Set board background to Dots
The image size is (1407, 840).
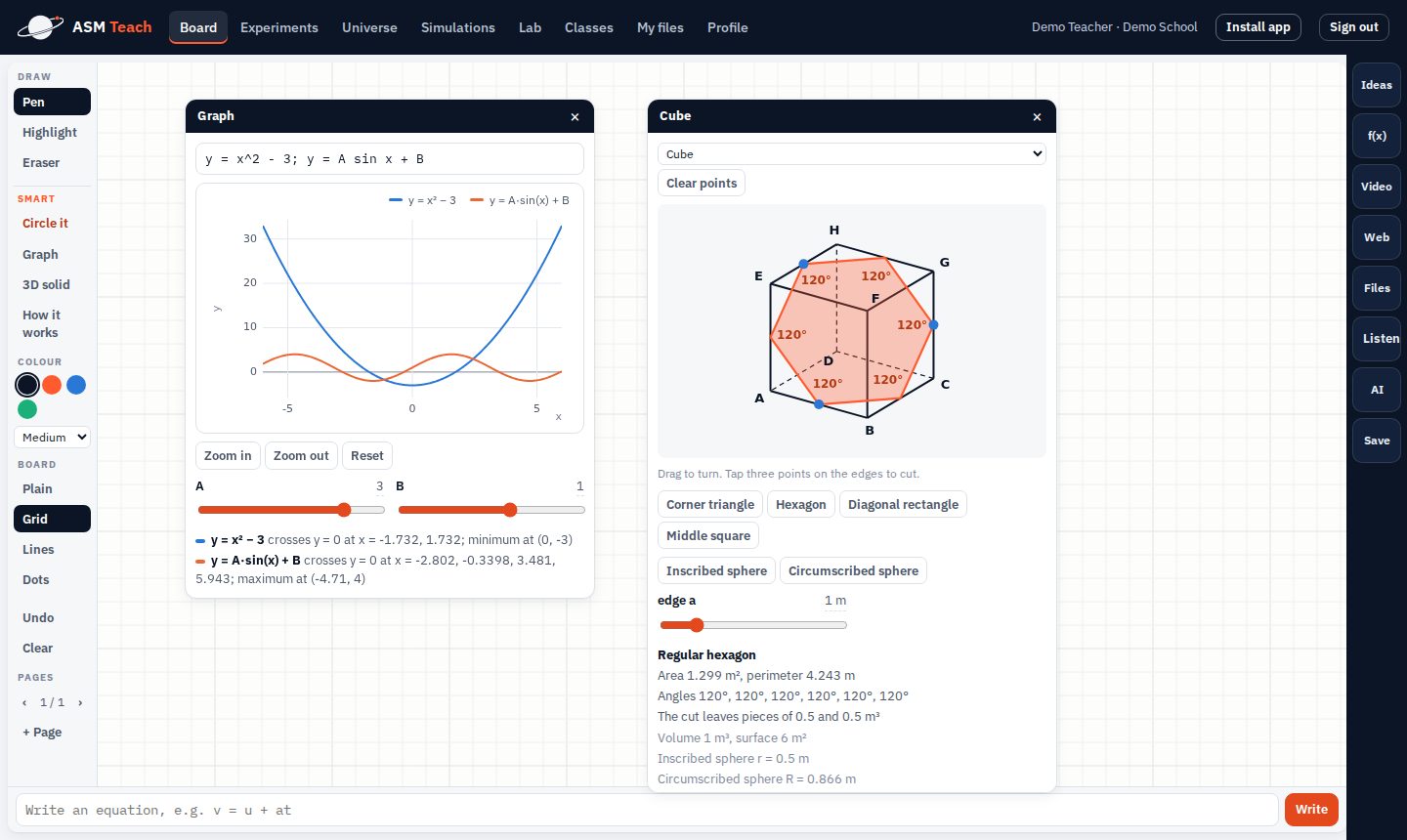(52, 579)
